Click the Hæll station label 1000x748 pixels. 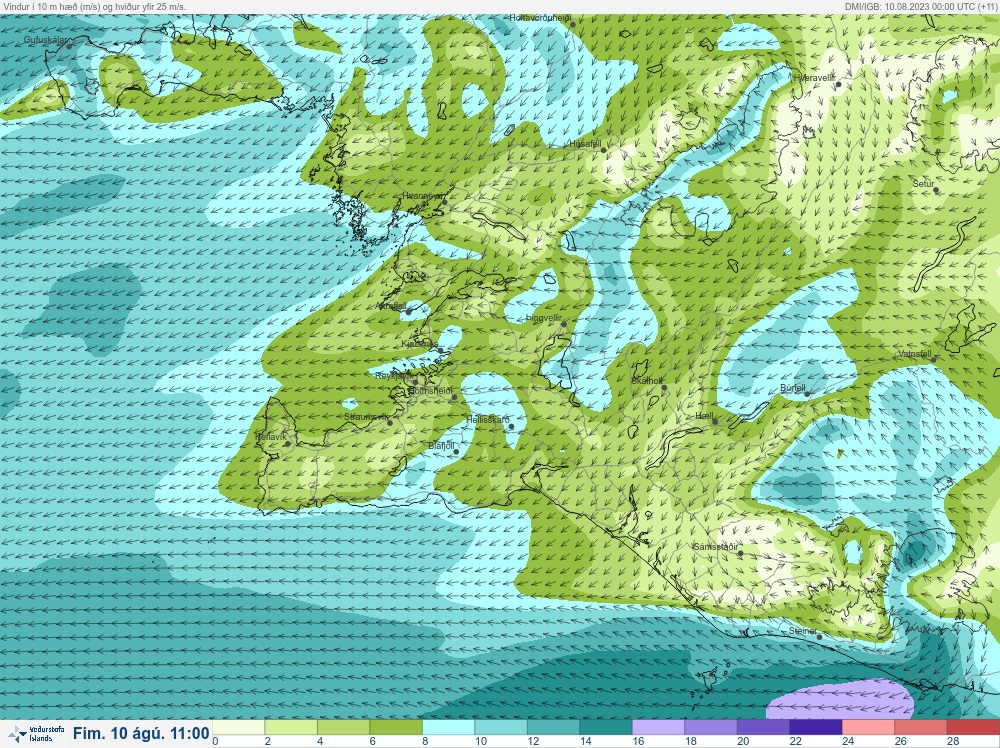coord(704,416)
